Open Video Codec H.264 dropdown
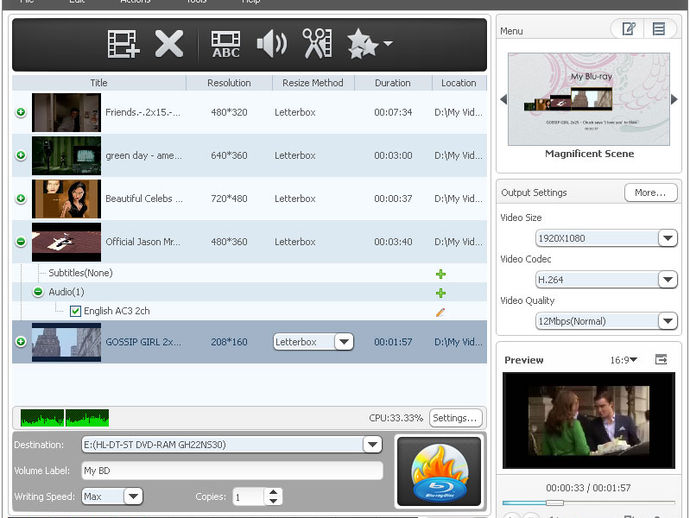The width and height of the screenshot is (690, 518). point(668,279)
